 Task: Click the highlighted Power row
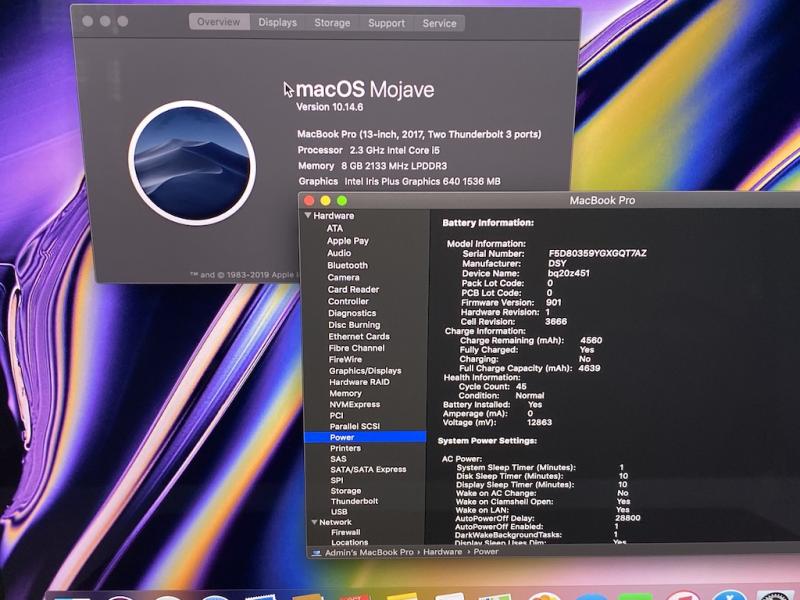point(365,437)
